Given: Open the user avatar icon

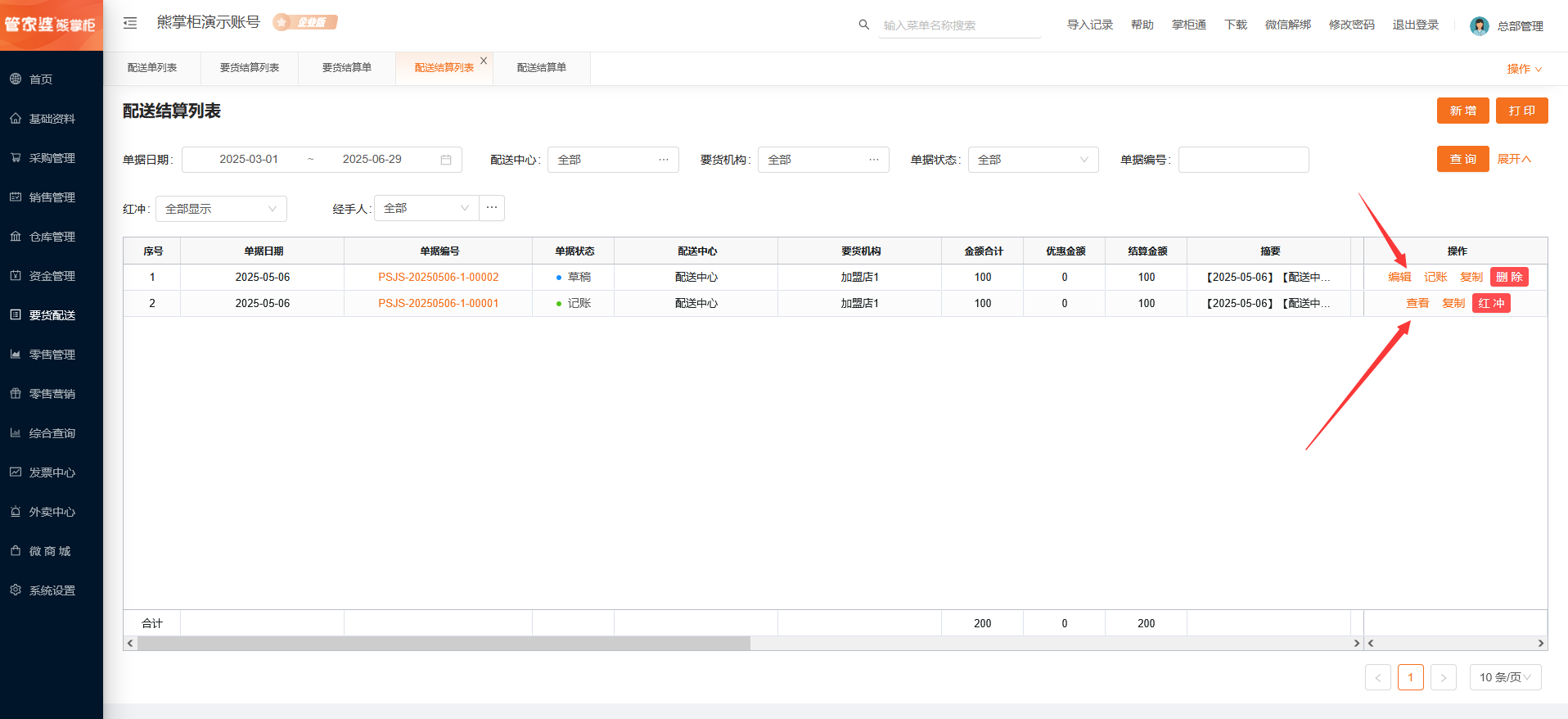Looking at the screenshot, I should pos(1479,26).
